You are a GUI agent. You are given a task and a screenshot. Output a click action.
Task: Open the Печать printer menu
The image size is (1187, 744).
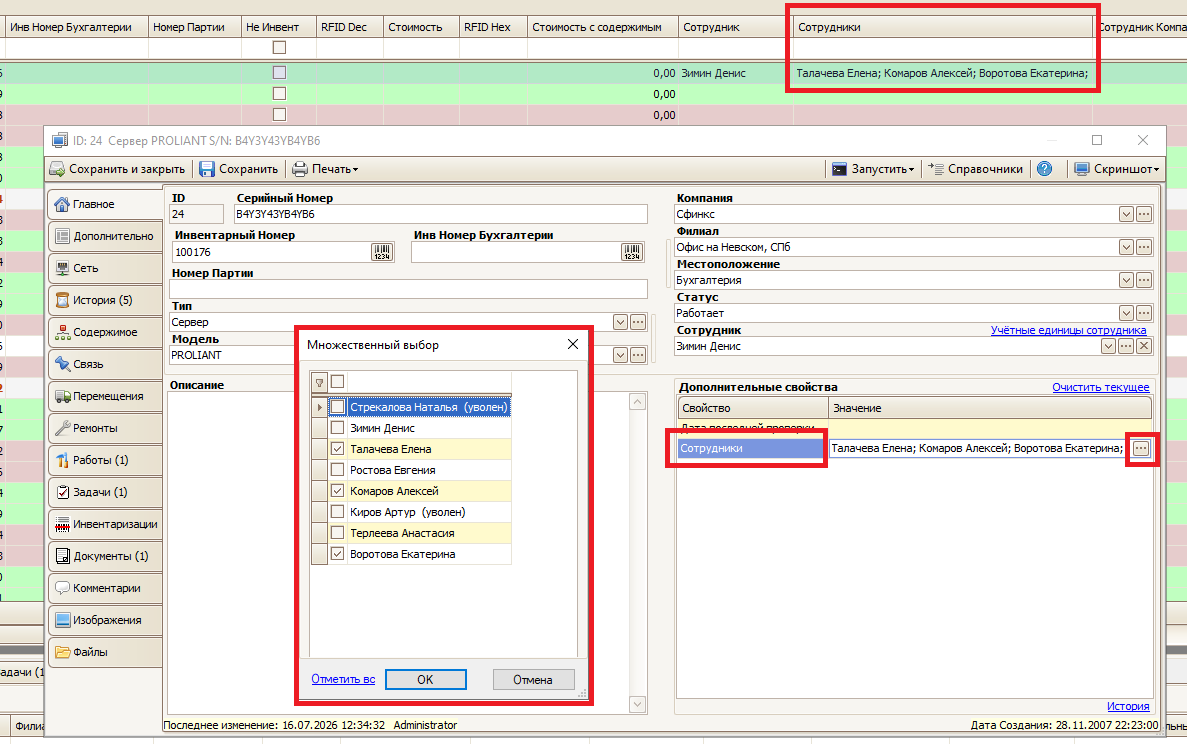pos(326,169)
